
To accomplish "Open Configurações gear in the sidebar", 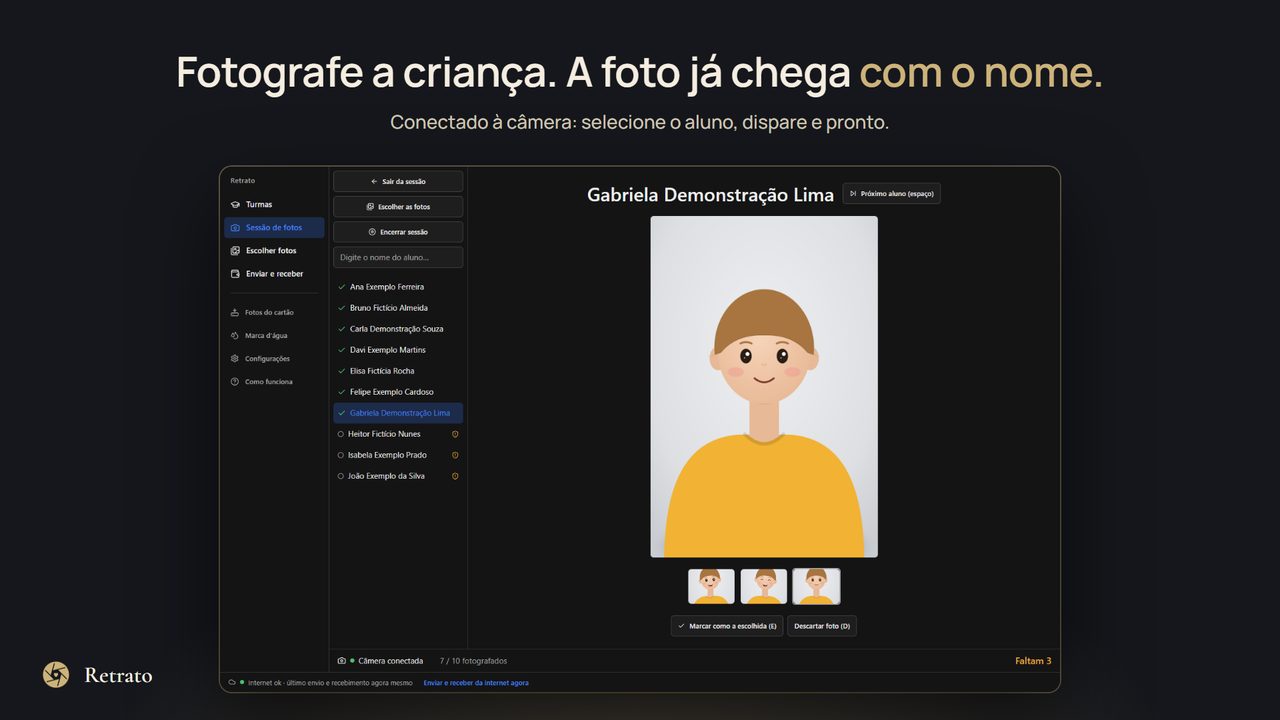I will [x=273, y=358].
